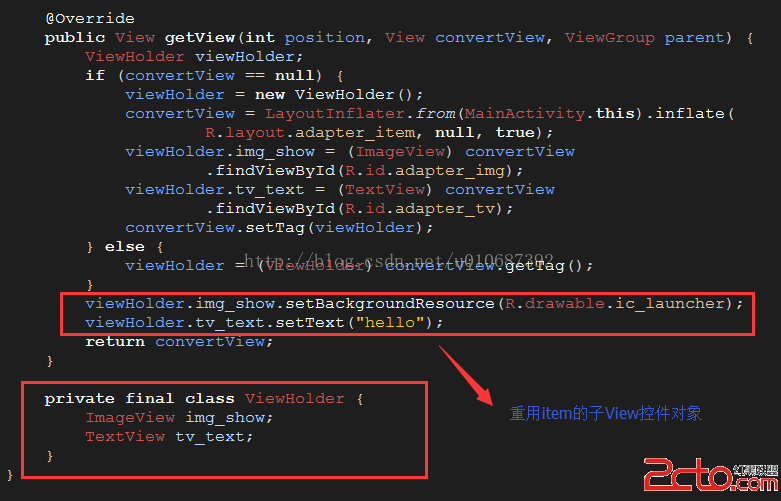This screenshot has height=501, width=781.
Task: Click the 'public' keyword before getView
Action: coord(75,38)
